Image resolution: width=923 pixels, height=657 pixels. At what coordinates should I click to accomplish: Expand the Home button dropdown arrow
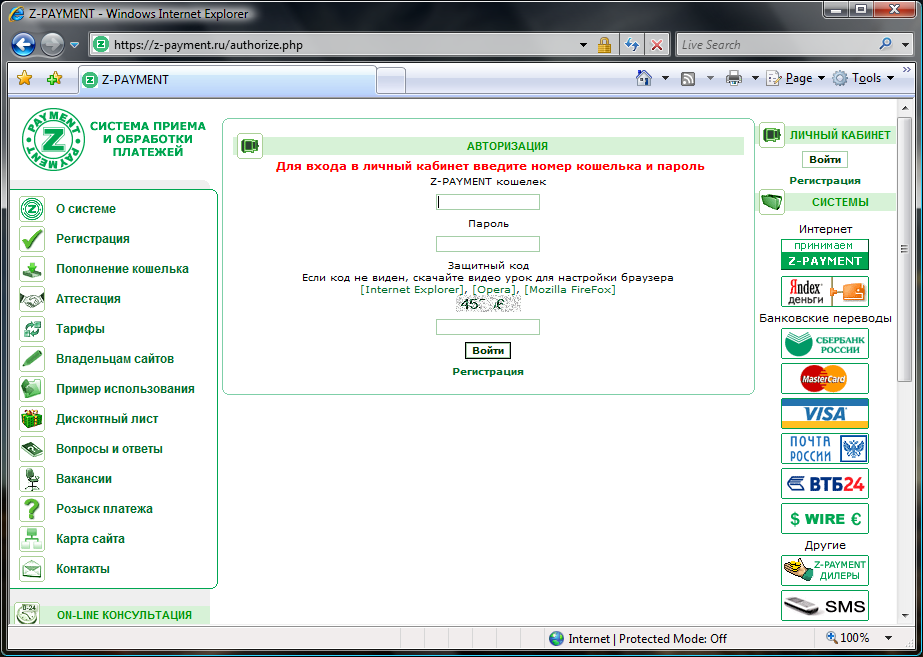point(665,78)
